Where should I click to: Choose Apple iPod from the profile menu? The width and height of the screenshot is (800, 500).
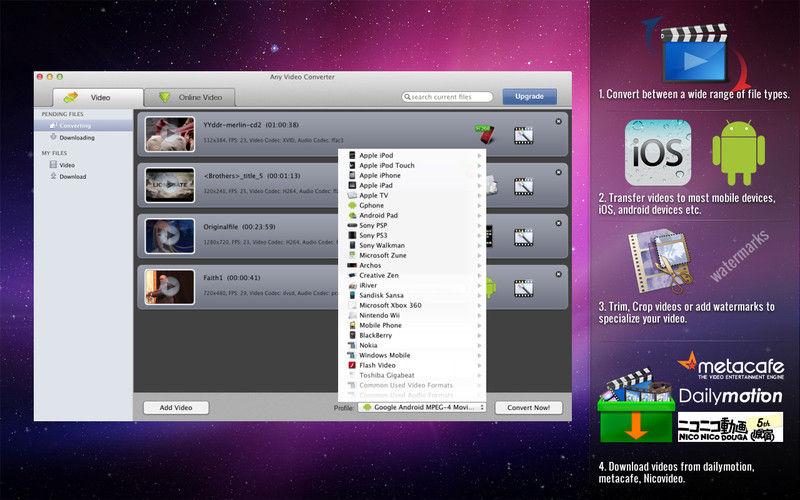coord(412,155)
